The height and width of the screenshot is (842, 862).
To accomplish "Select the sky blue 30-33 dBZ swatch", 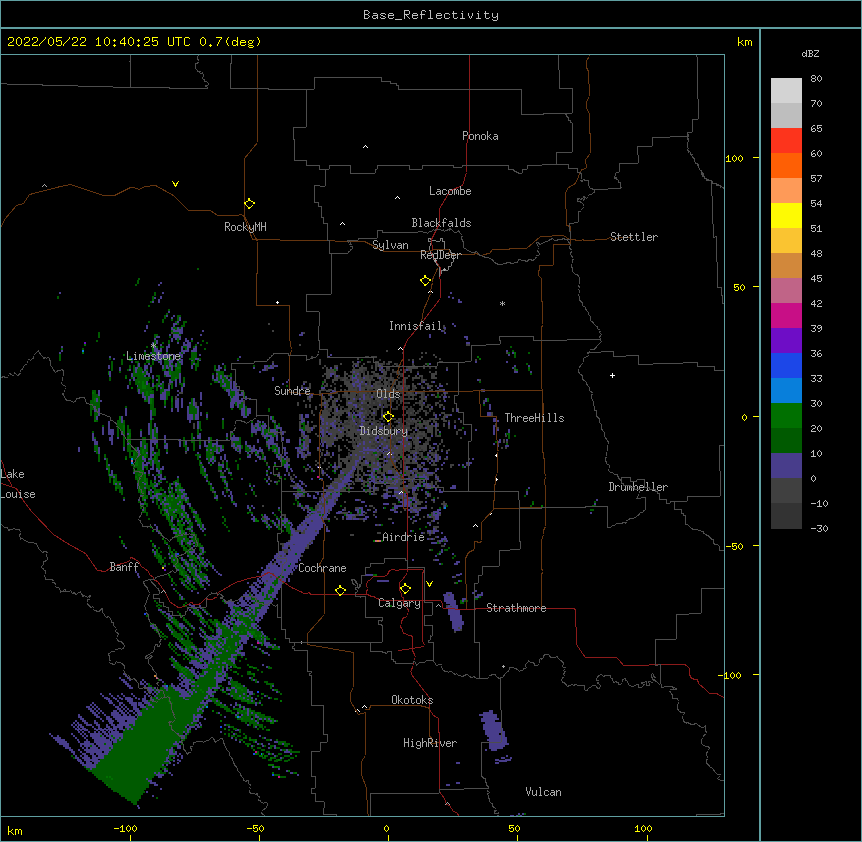I will pos(786,391).
